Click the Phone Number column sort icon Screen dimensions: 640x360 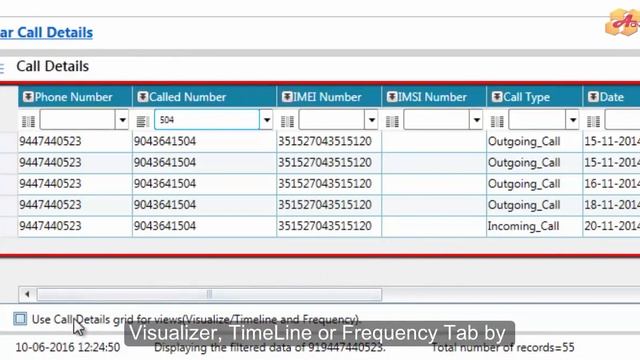28,97
